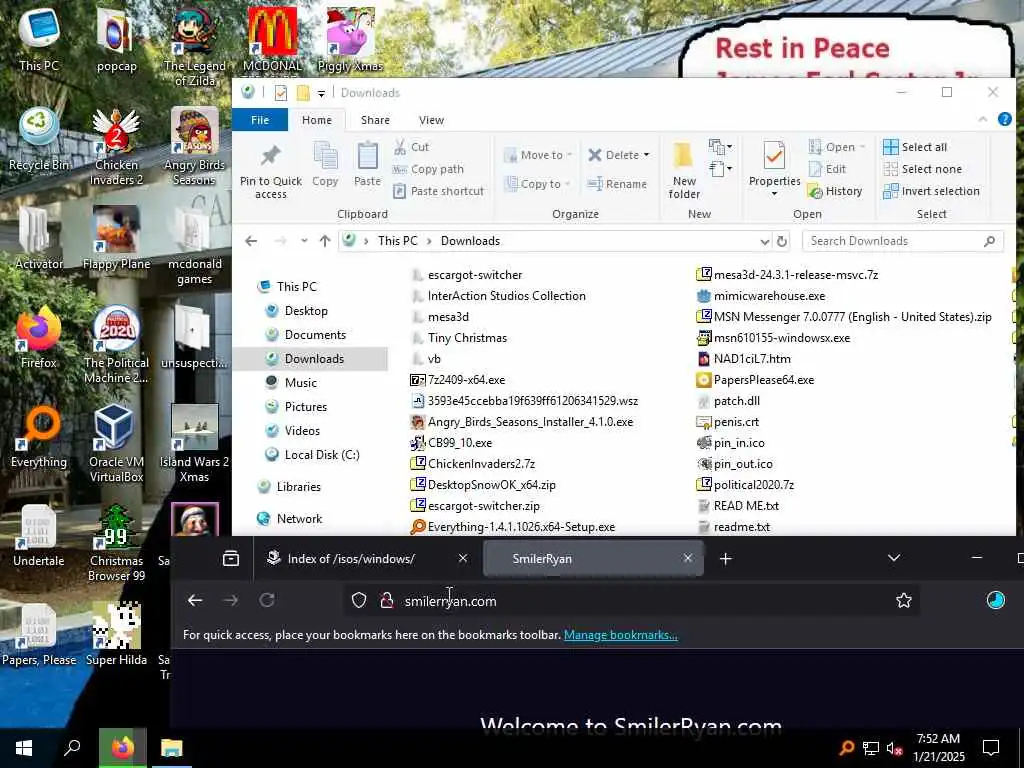Open the Copy to dropdown
The image size is (1024, 768).
pos(538,184)
